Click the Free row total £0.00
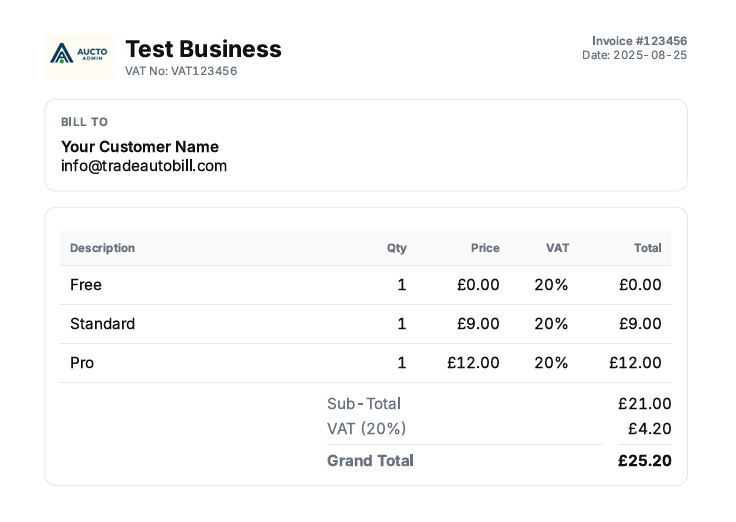Viewport: 736px width, 522px height. click(x=640, y=284)
